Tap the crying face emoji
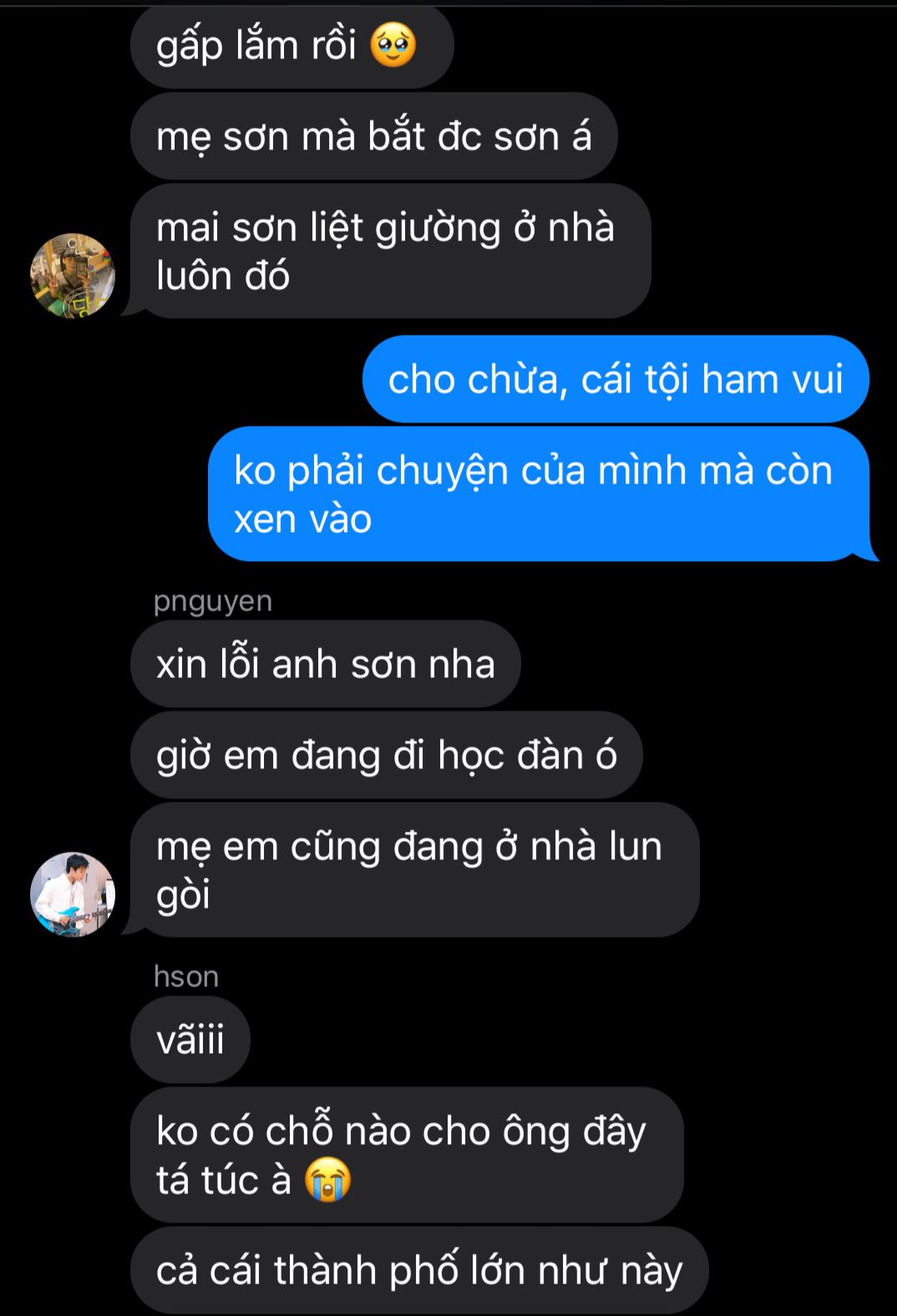897x1316 pixels. (x=327, y=1181)
